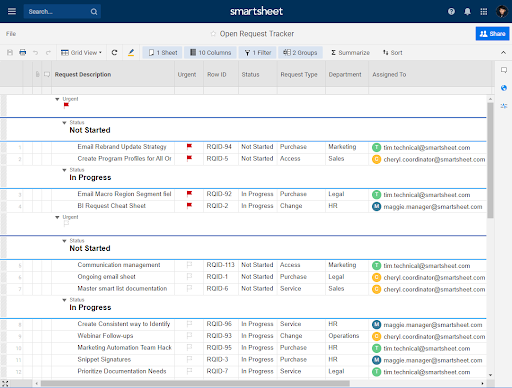The height and width of the screenshot is (388, 512).
Task: Click the Assigned To column header
Action: tap(389, 74)
